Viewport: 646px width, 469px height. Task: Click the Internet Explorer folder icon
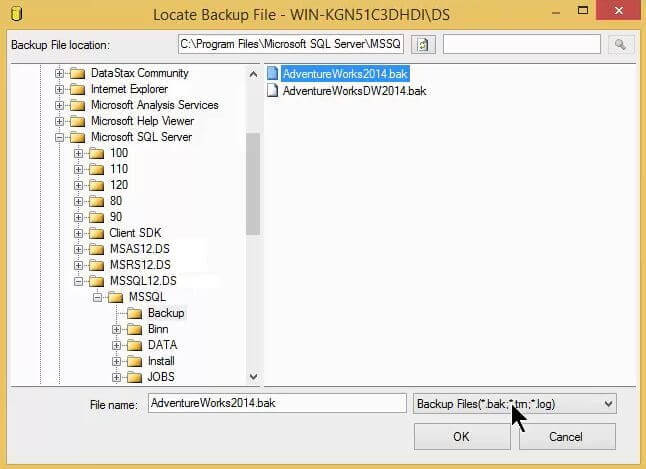pos(77,89)
